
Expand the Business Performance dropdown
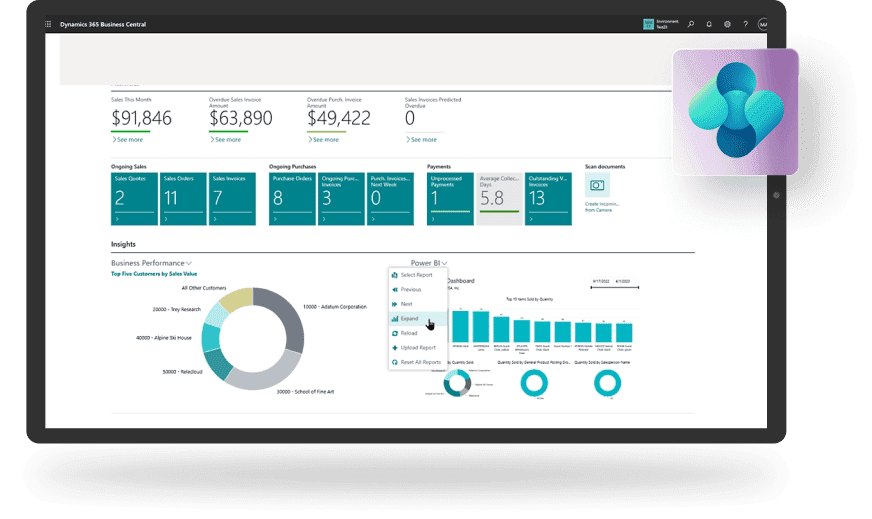(x=151, y=263)
